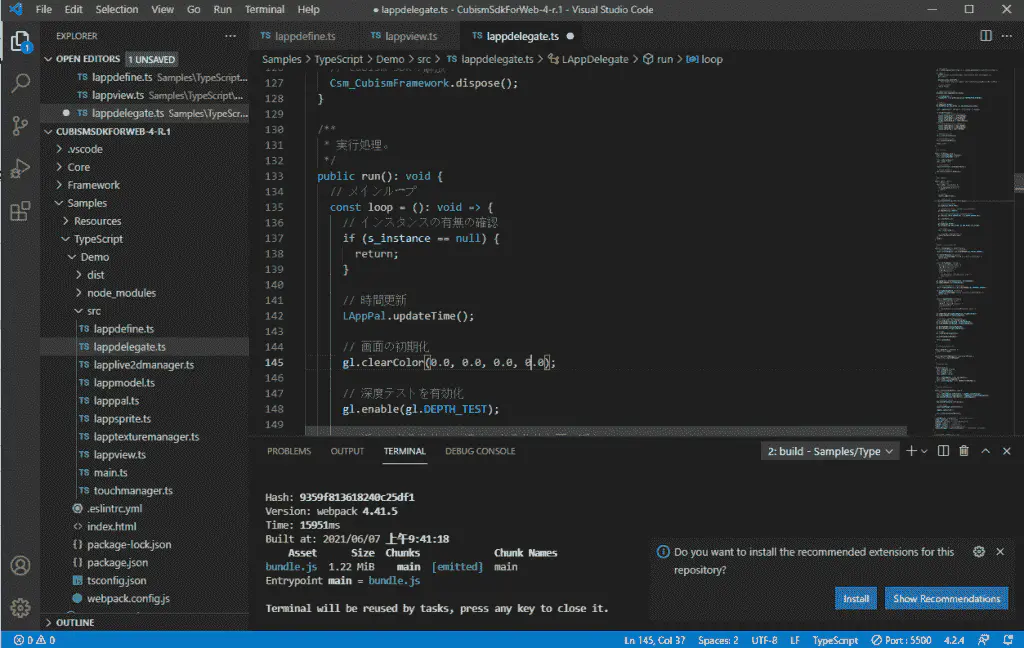Switch to the Debug Console tab
The image size is (1024, 648).
(x=480, y=451)
